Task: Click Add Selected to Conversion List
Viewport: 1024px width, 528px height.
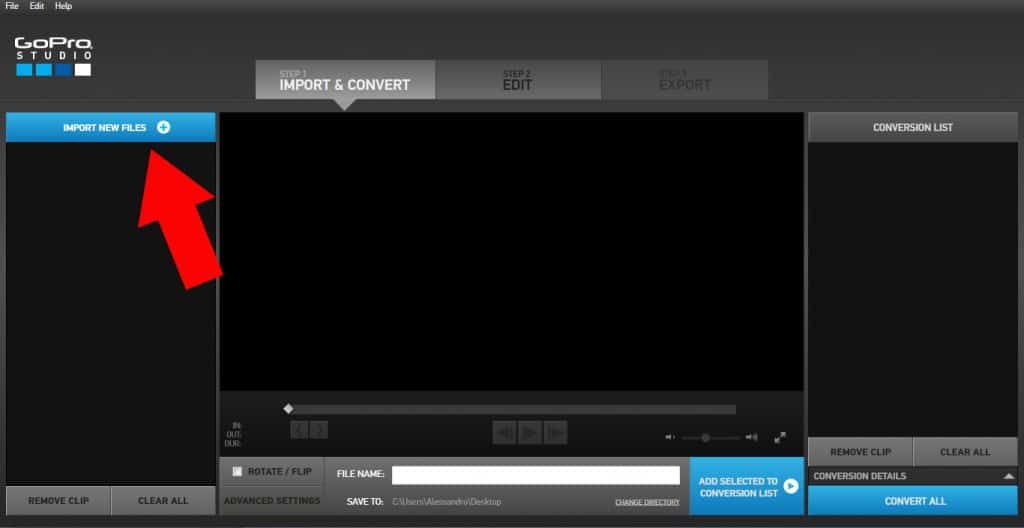Action: click(746, 487)
